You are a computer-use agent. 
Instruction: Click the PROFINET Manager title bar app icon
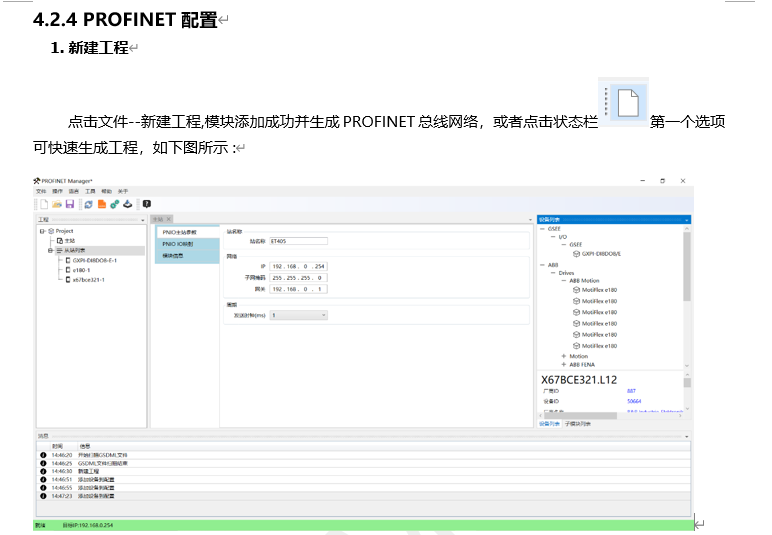pos(36,181)
